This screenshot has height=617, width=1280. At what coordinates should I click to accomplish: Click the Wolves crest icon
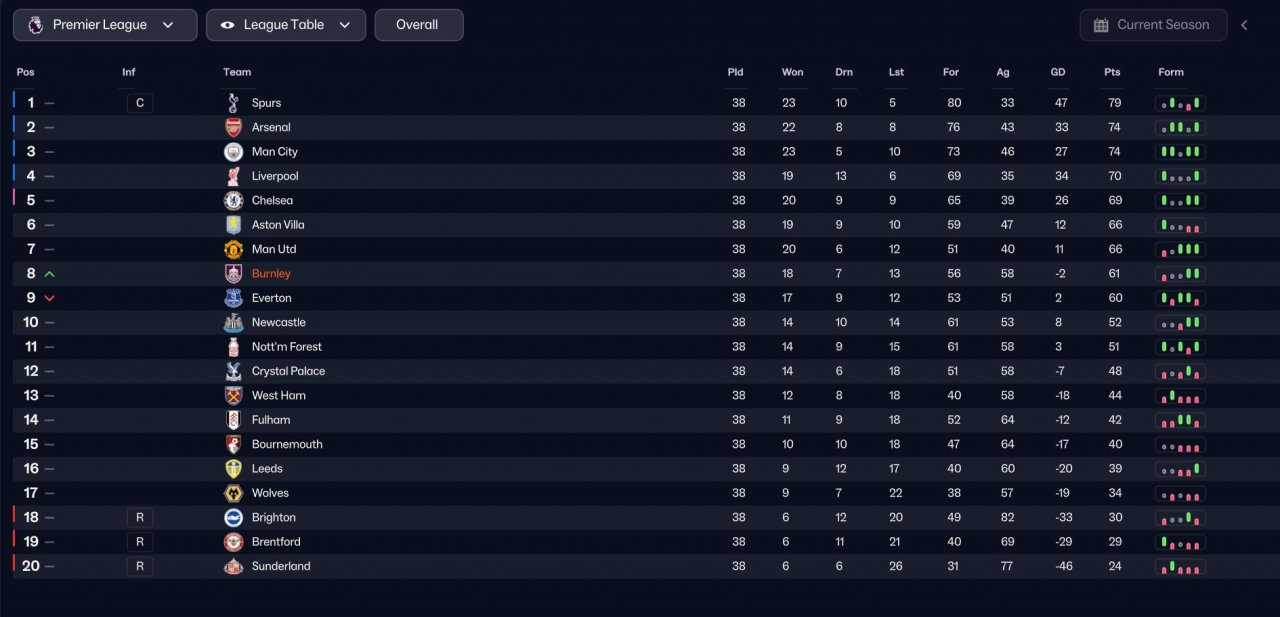click(233, 493)
